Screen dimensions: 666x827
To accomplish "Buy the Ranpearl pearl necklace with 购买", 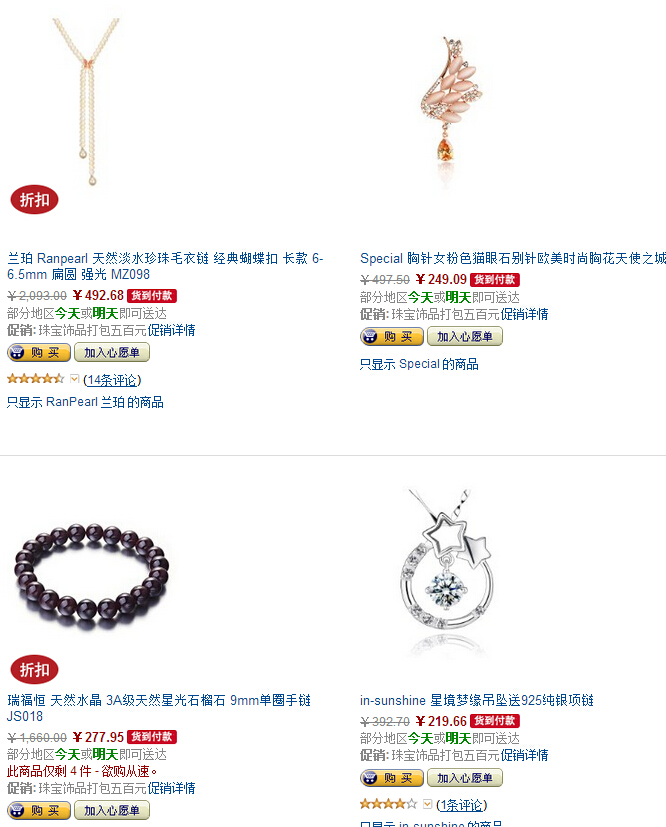I will 39,352.
